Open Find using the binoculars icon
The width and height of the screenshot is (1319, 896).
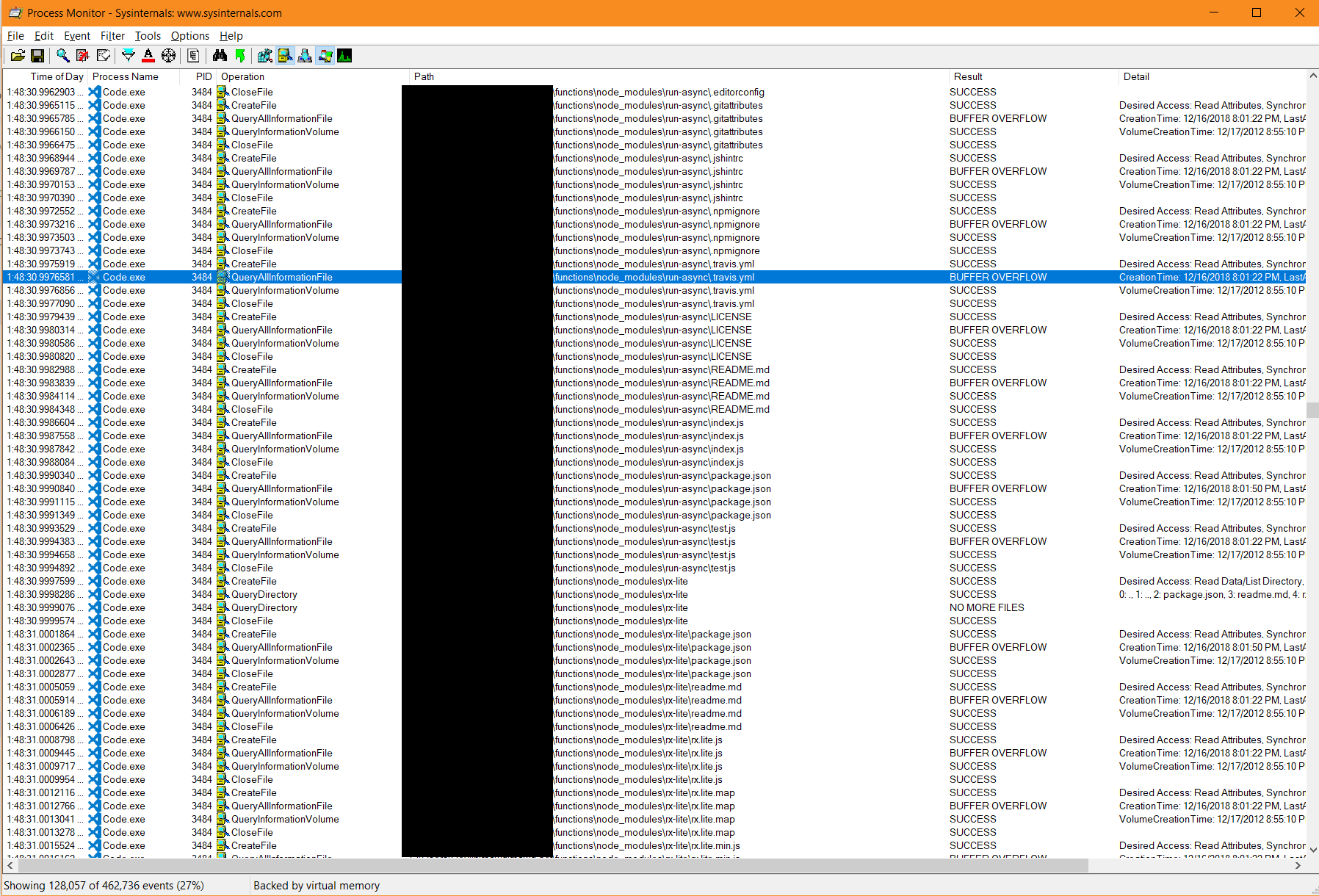220,56
